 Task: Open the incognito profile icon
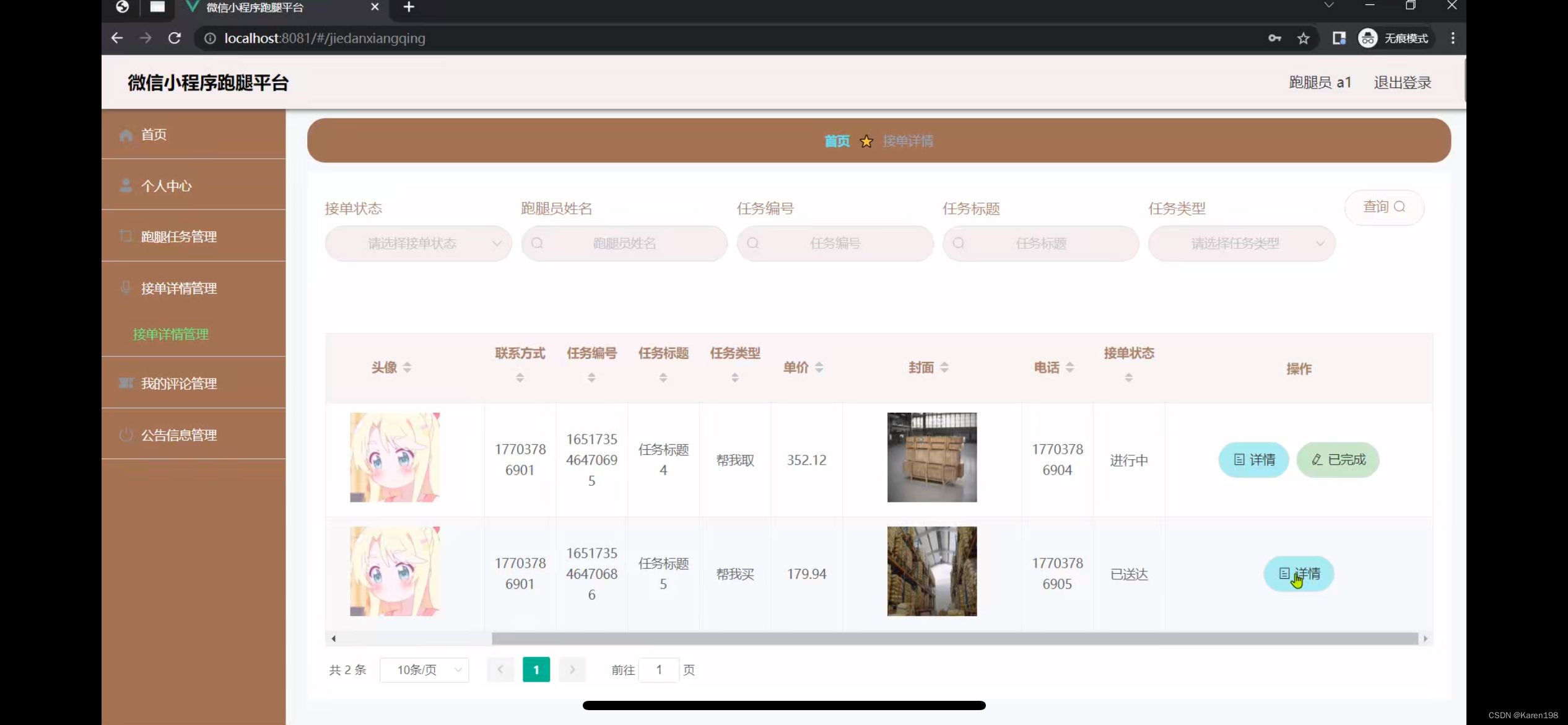coord(1367,38)
